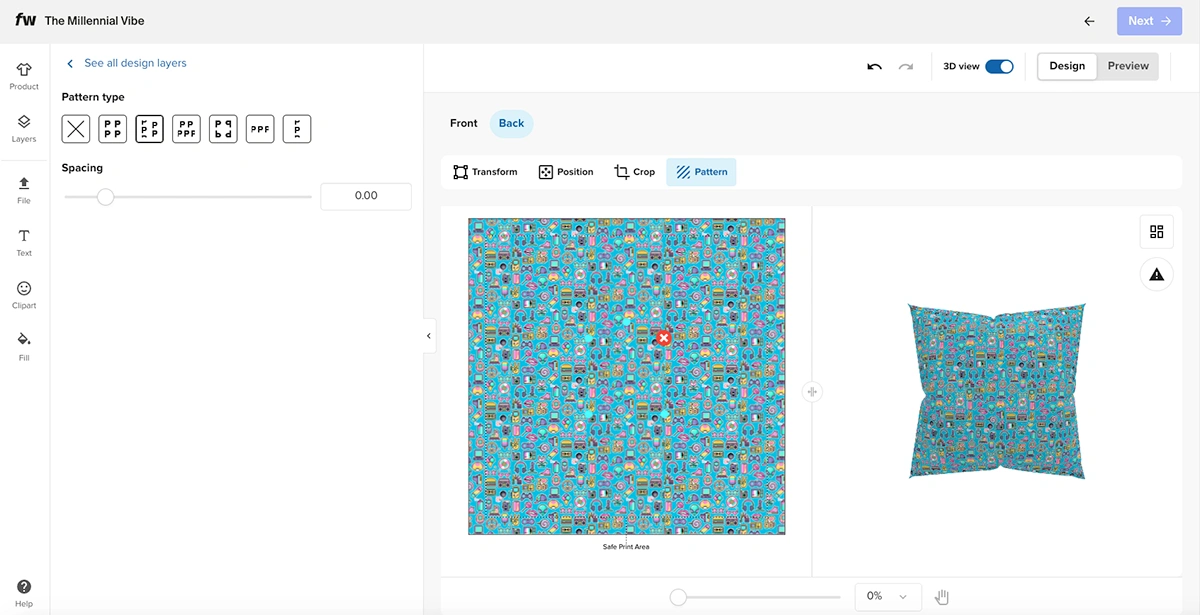Image resolution: width=1200 pixels, height=615 pixels.
Task: Open the Layers panel
Action: click(x=24, y=127)
